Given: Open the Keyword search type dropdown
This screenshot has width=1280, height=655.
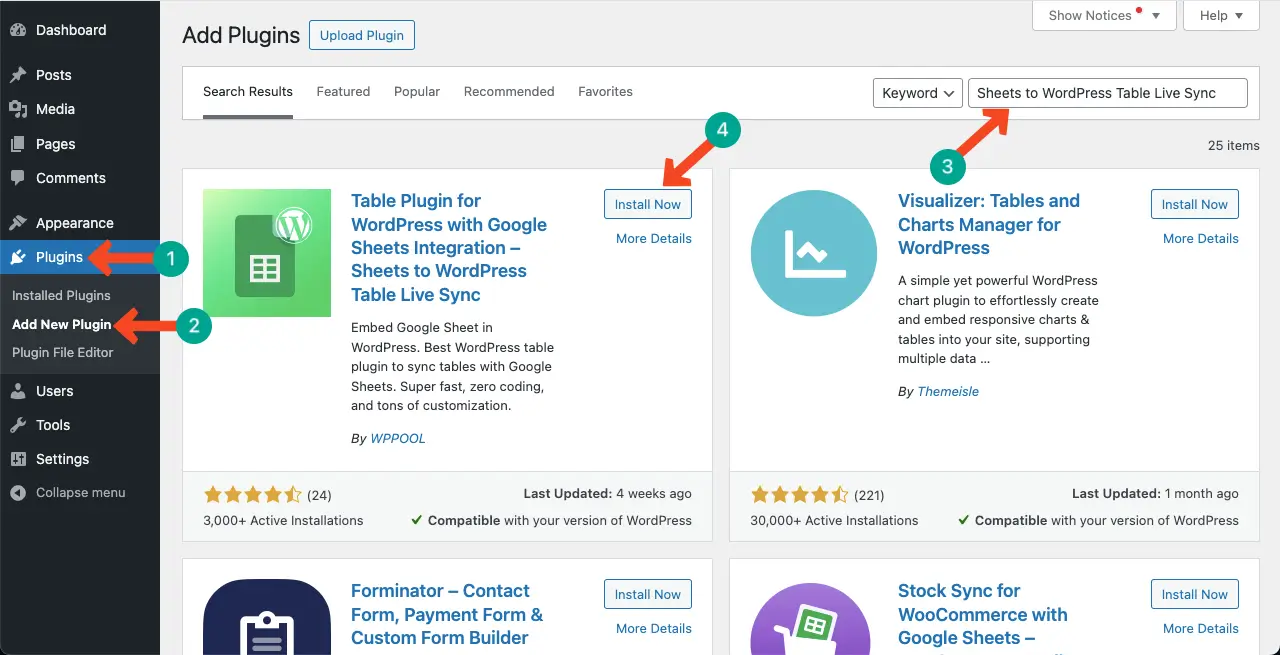Looking at the screenshot, I should 918,93.
